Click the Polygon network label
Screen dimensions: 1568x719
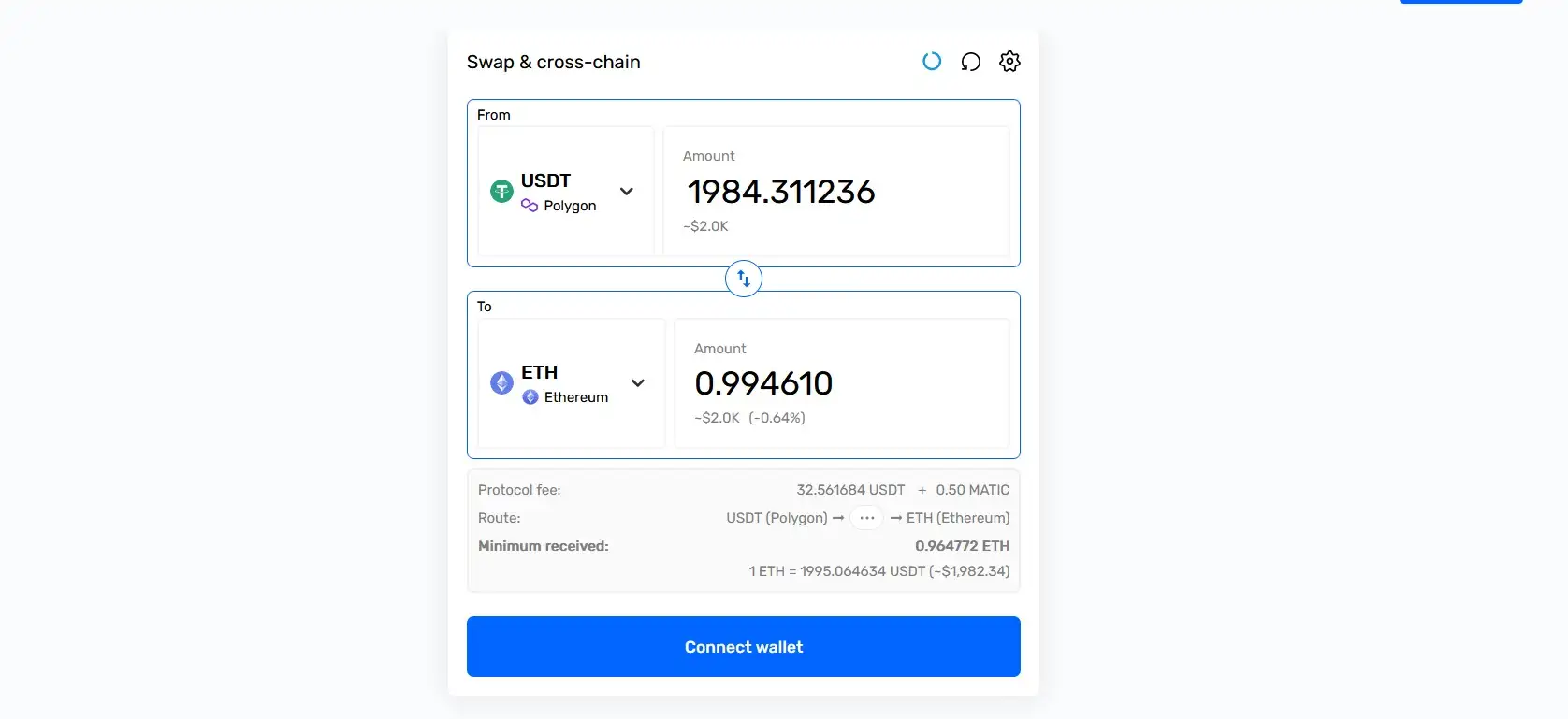coord(570,206)
